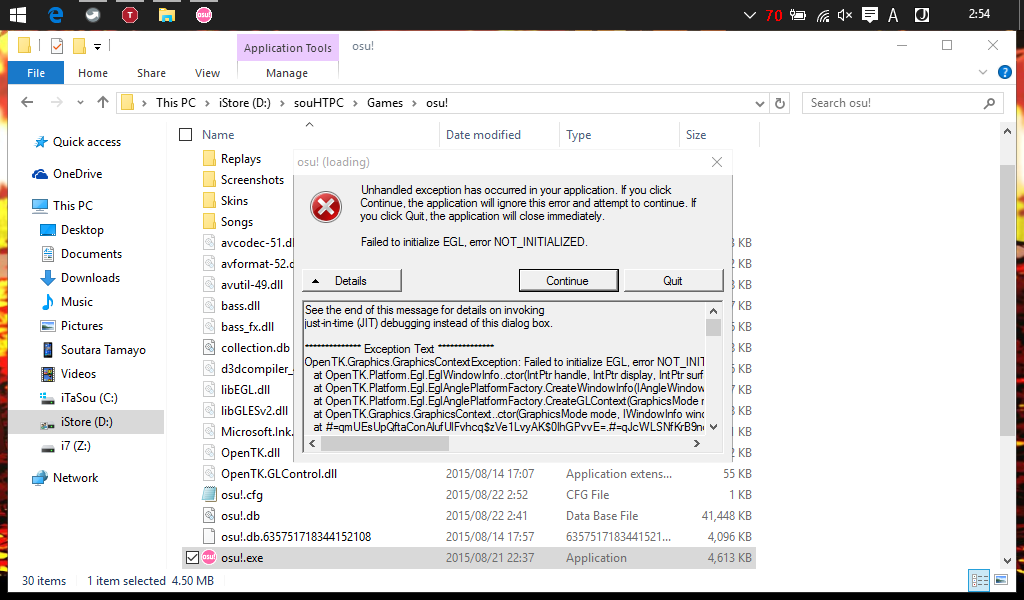Screen dimensions: 1024x600
Task: Collapse the error Details section
Action: click(x=351, y=281)
